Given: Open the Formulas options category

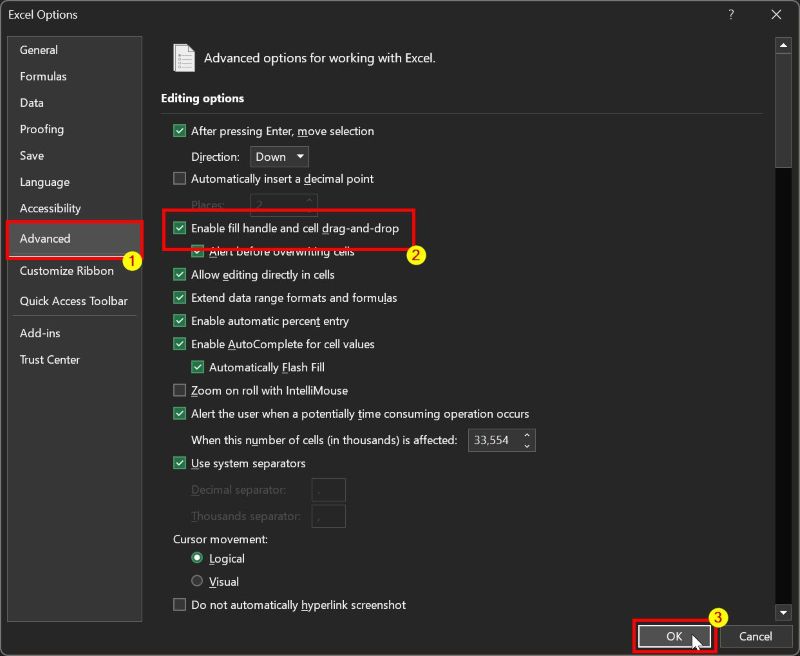Looking at the screenshot, I should point(43,76).
